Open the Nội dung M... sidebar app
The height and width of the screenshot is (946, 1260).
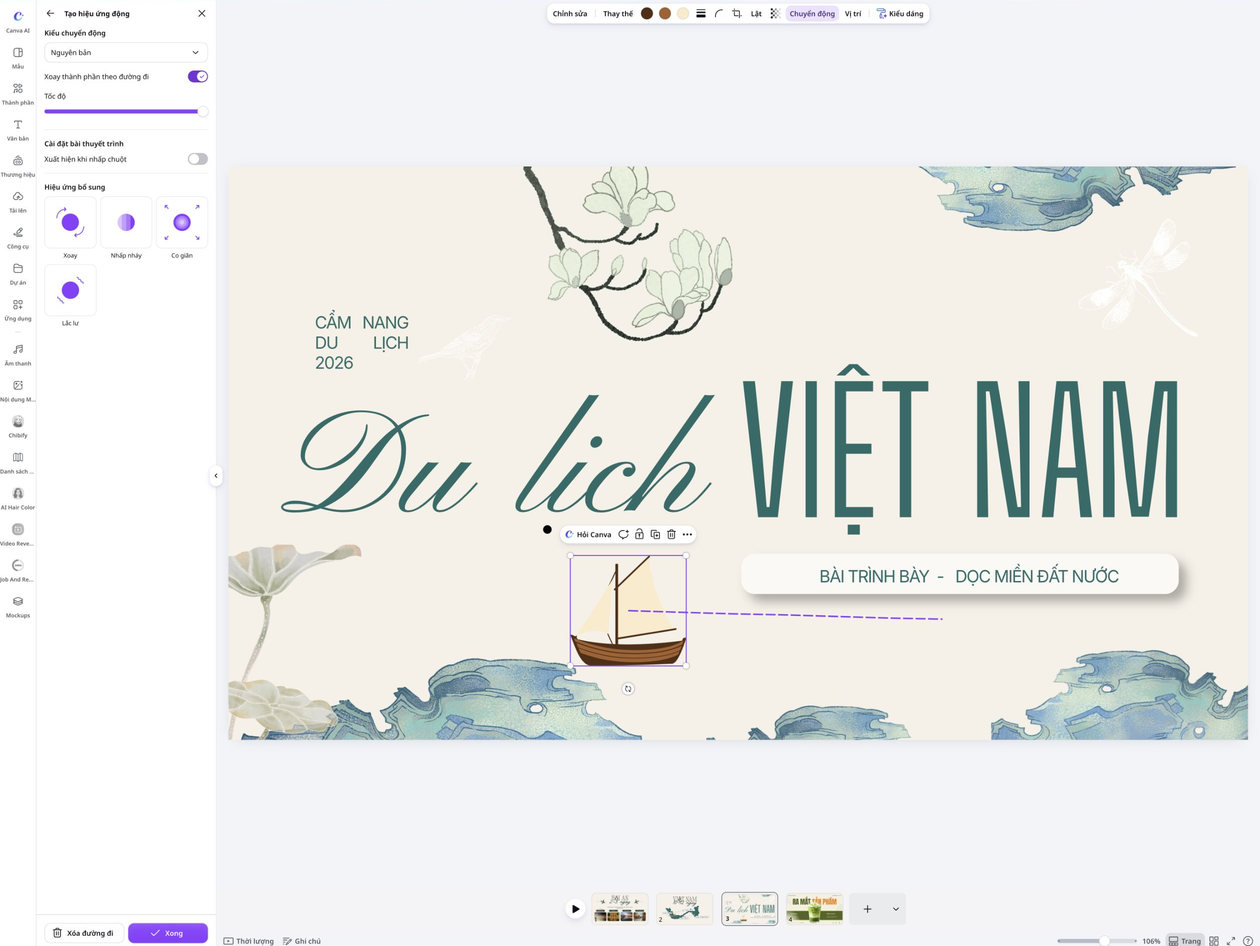pyautogui.click(x=18, y=390)
